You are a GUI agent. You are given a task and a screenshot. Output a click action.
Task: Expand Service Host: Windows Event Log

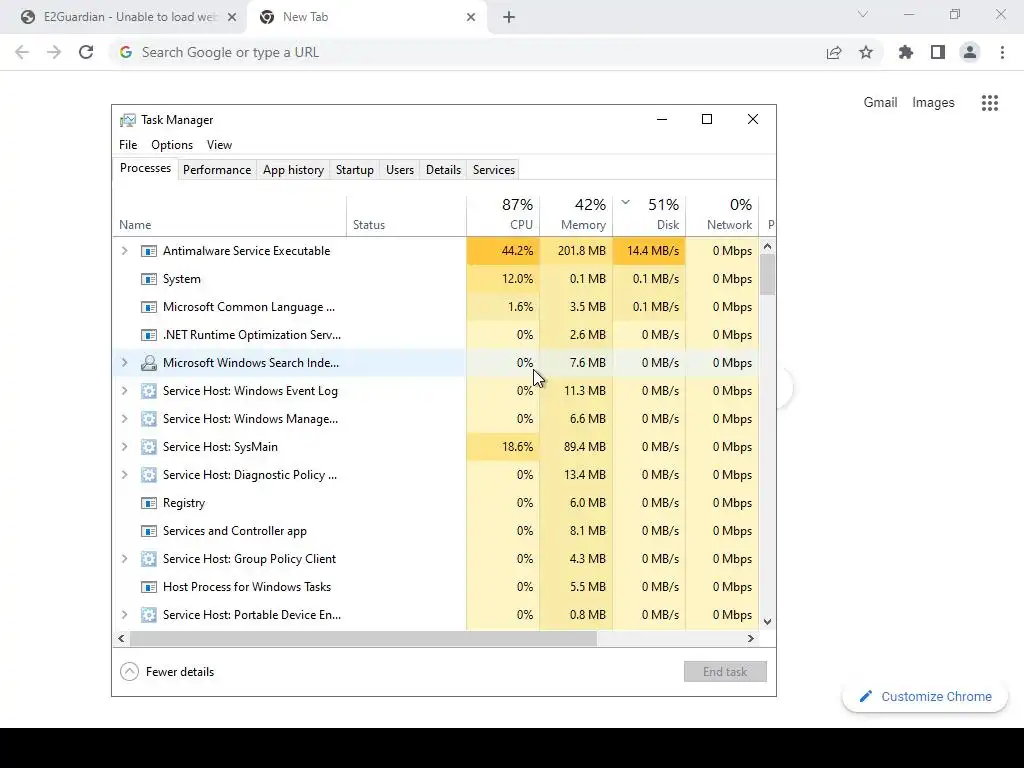point(125,391)
